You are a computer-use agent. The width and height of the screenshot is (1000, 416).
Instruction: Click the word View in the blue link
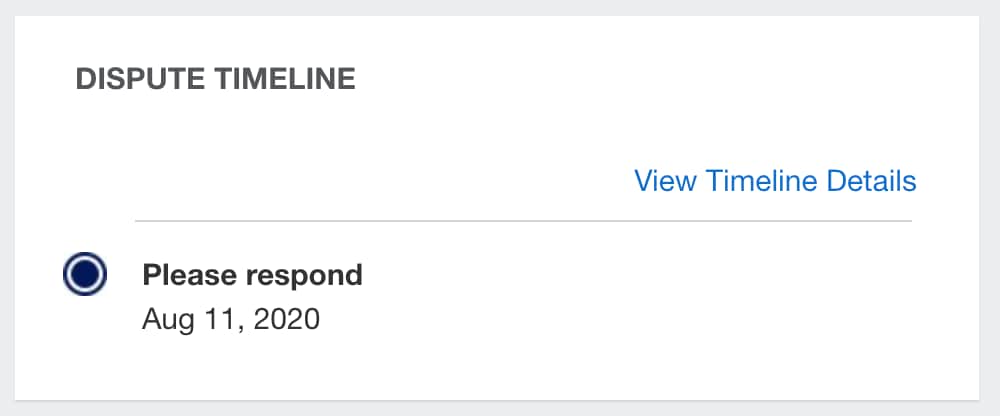pos(666,181)
